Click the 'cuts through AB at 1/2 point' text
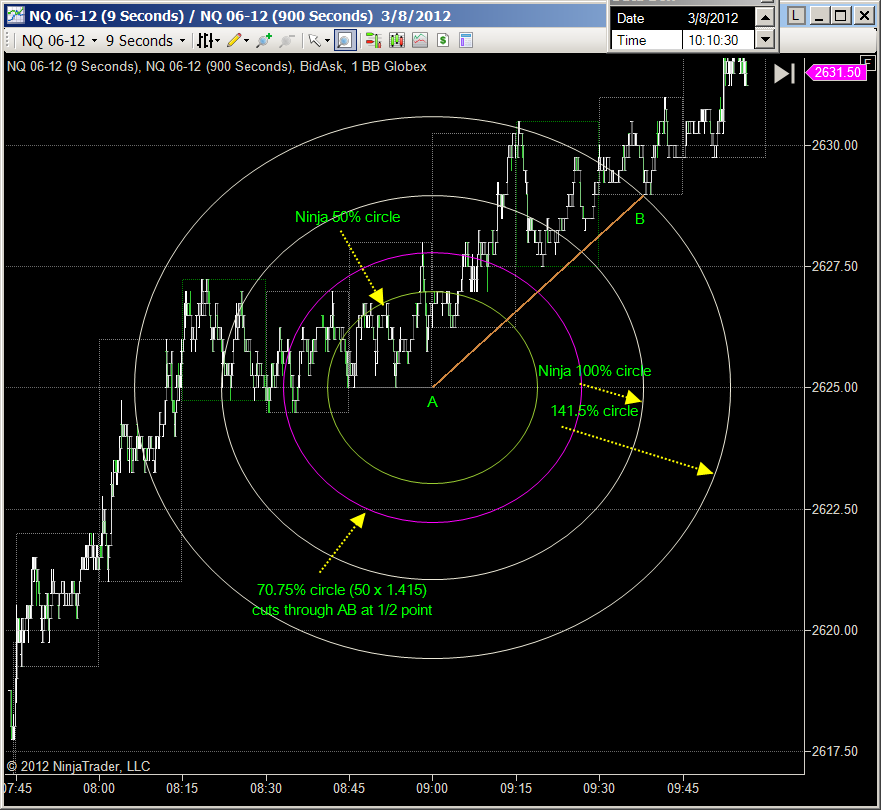Viewport: 881px width, 810px height. (342, 610)
